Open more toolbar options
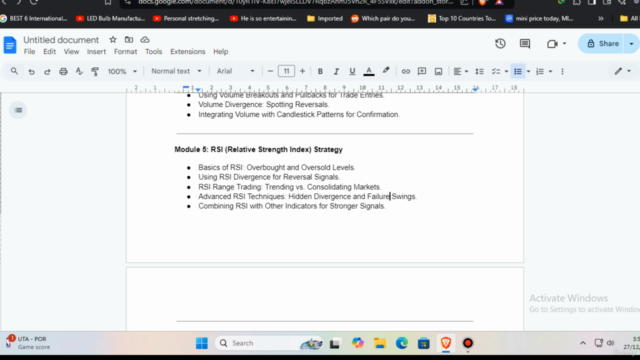This screenshot has width=640, height=360. 562,71
